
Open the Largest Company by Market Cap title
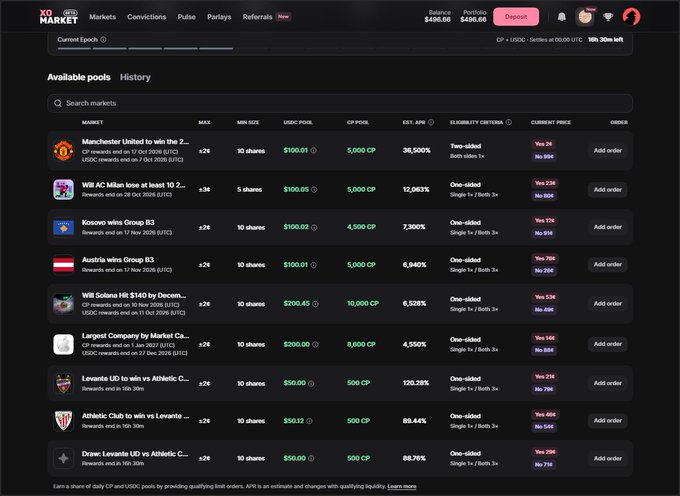coord(135,336)
